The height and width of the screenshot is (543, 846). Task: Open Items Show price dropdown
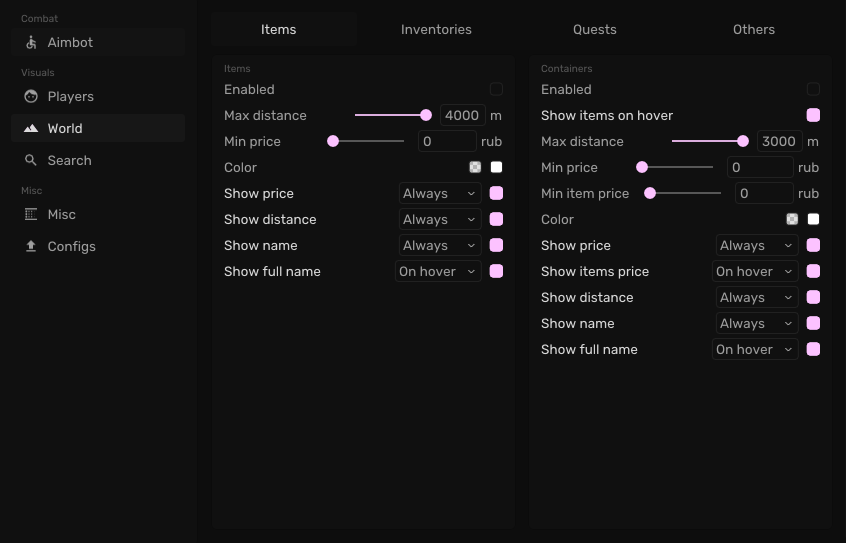tap(439, 194)
